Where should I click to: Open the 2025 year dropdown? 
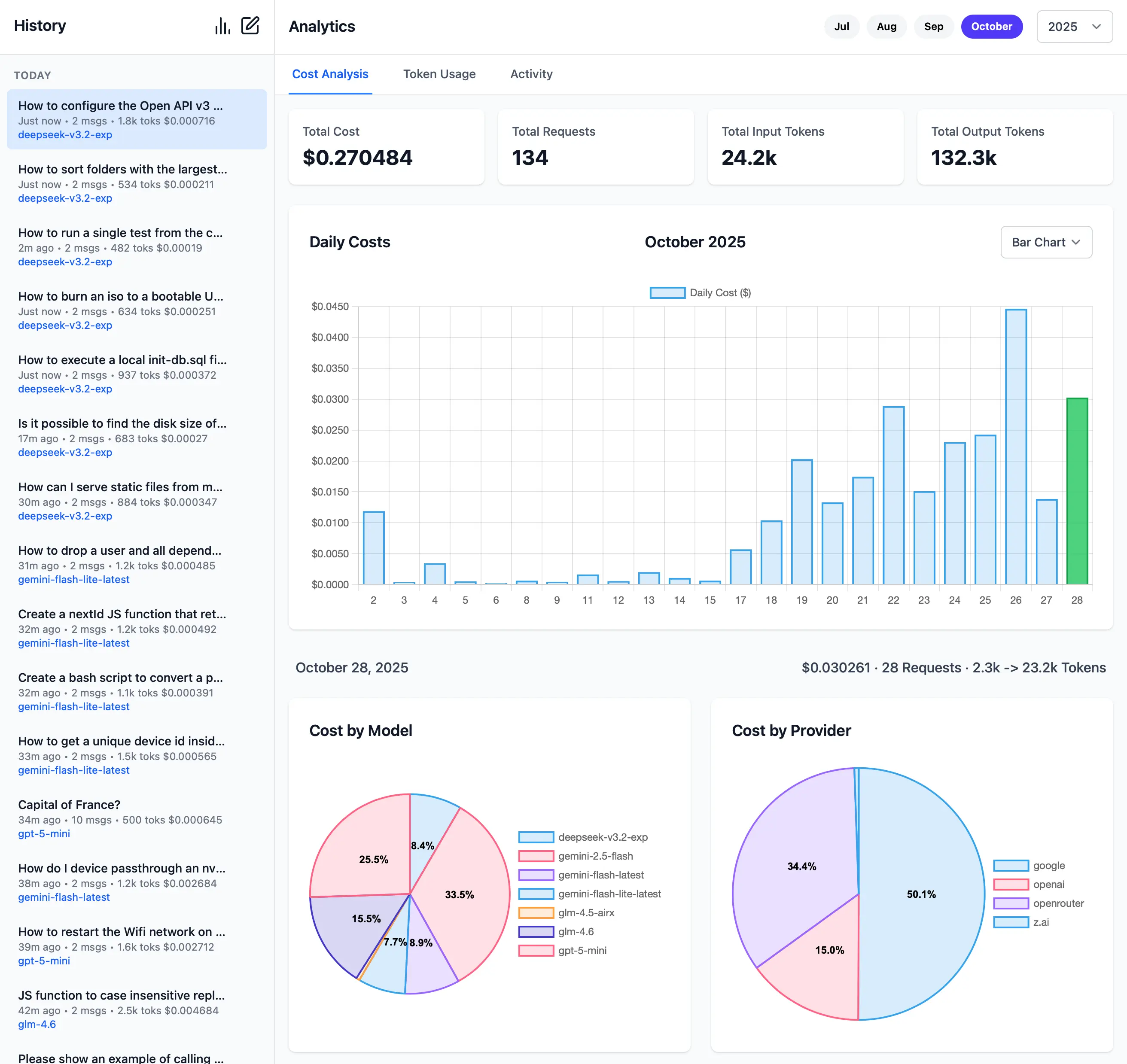[1074, 26]
